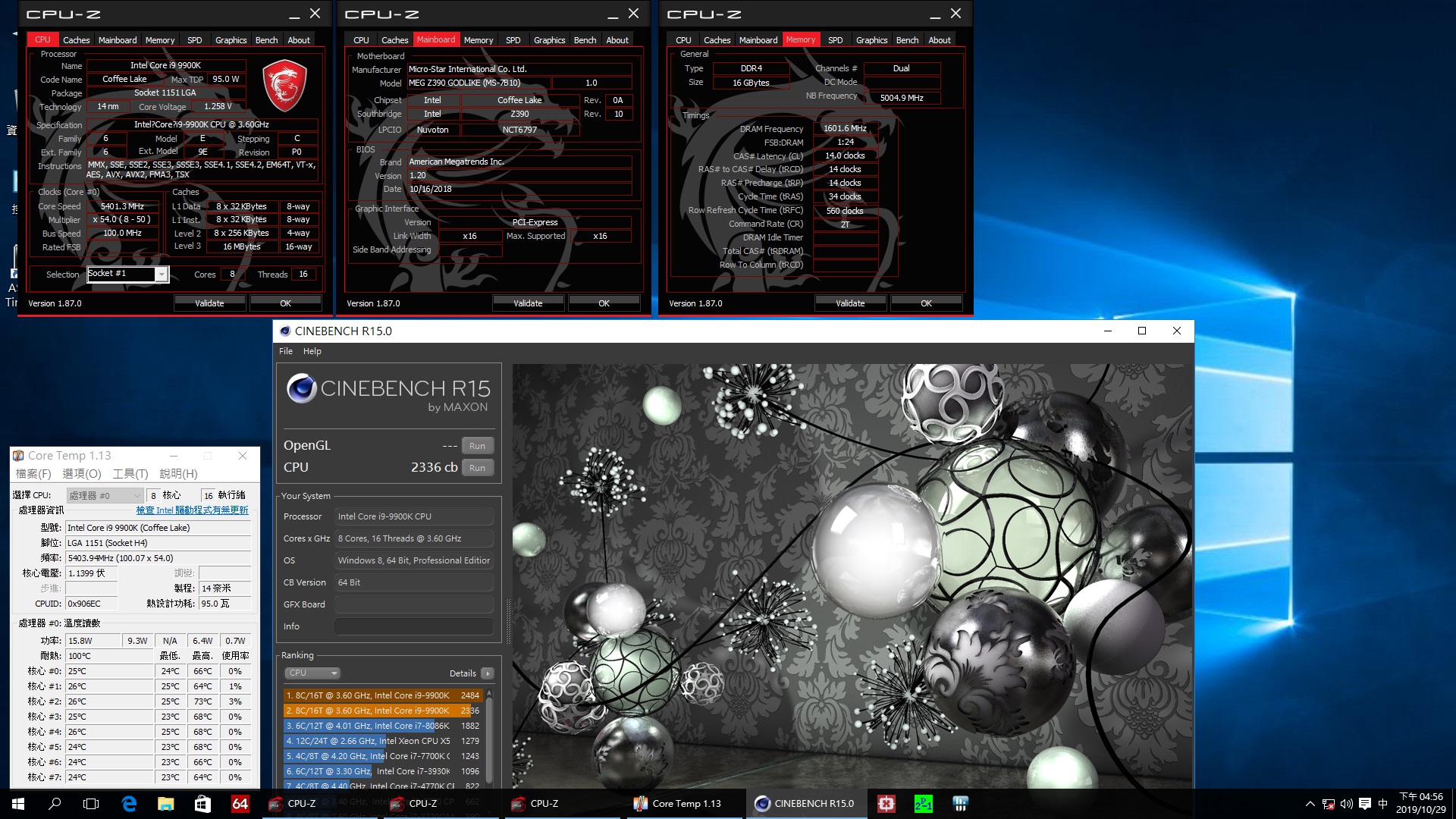
Task: Click Validate button in Mainboard tab
Action: (x=527, y=302)
